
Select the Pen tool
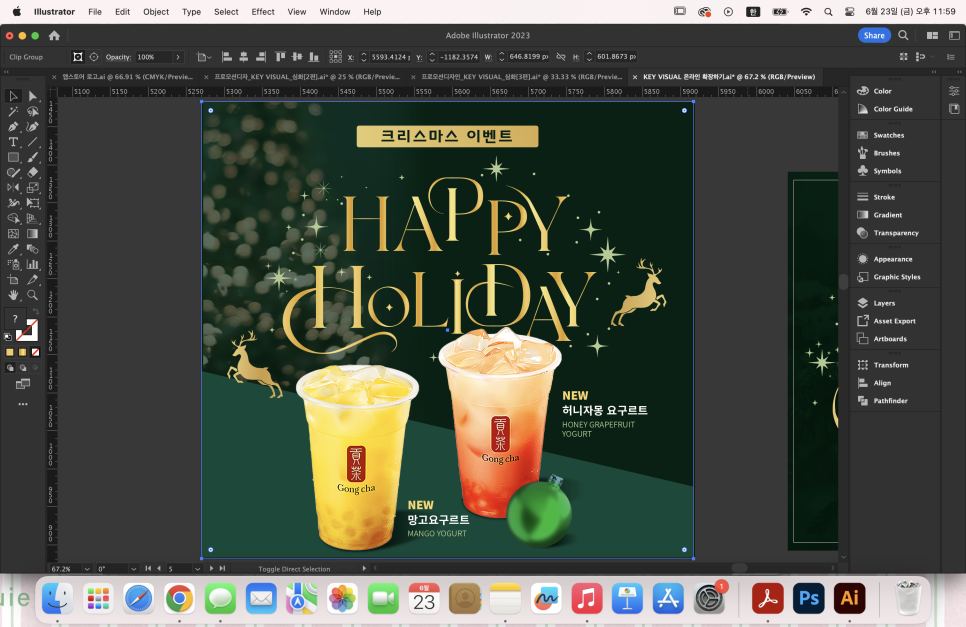click(13, 127)
